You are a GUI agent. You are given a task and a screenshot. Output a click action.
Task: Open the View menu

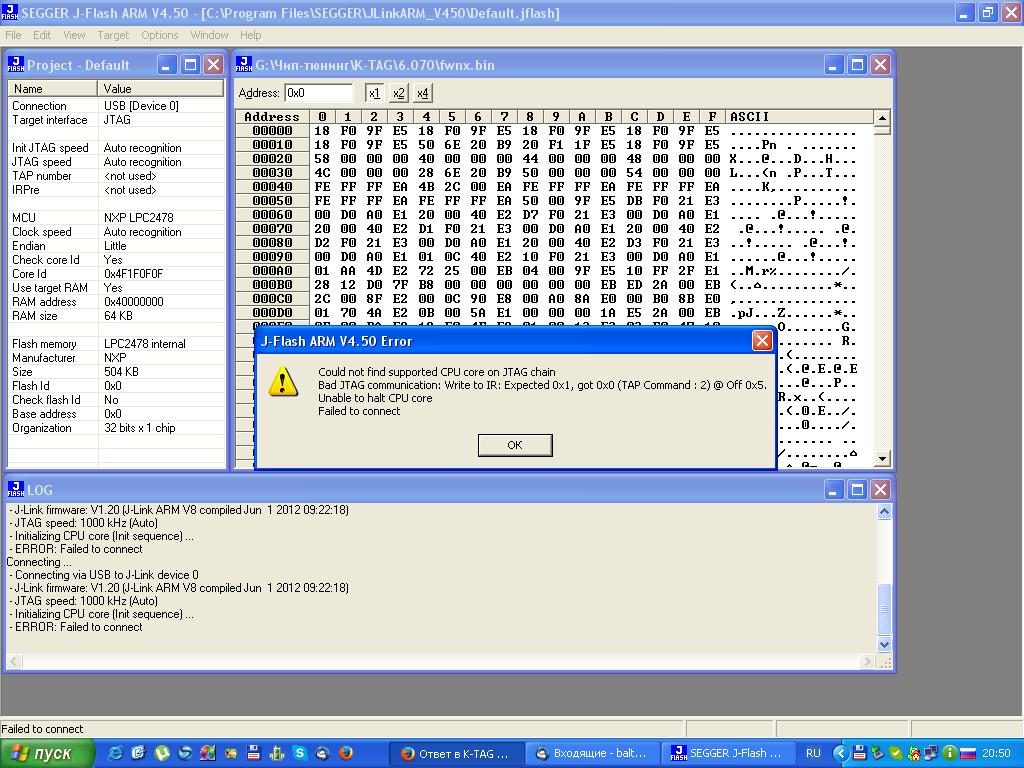pyautogui.click(x=74, y=35)
